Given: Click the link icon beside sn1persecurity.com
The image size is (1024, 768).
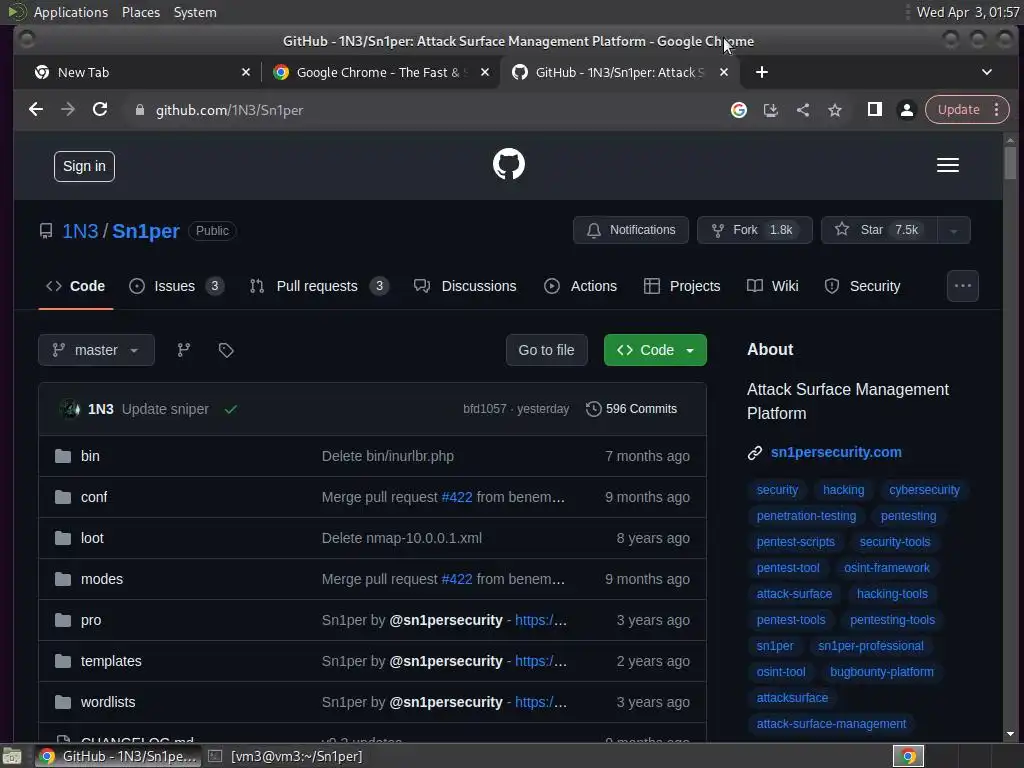Looking at the screenshot, I should 754,453.
